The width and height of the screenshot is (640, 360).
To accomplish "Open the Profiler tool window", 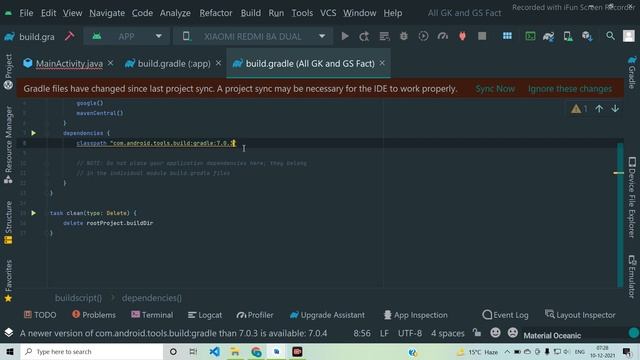I will click(255, 315).
